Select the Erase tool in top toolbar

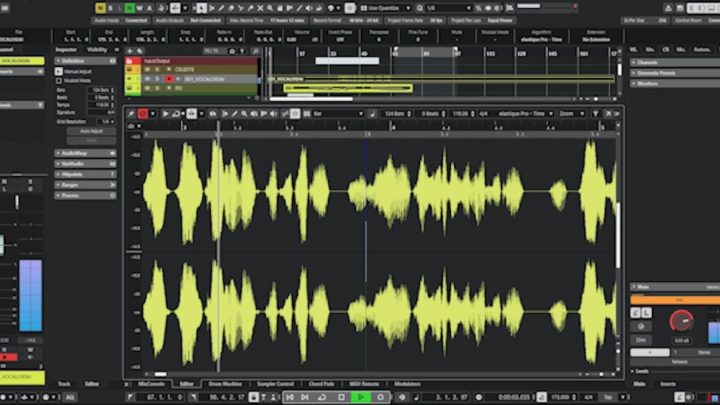click(231, 8)
